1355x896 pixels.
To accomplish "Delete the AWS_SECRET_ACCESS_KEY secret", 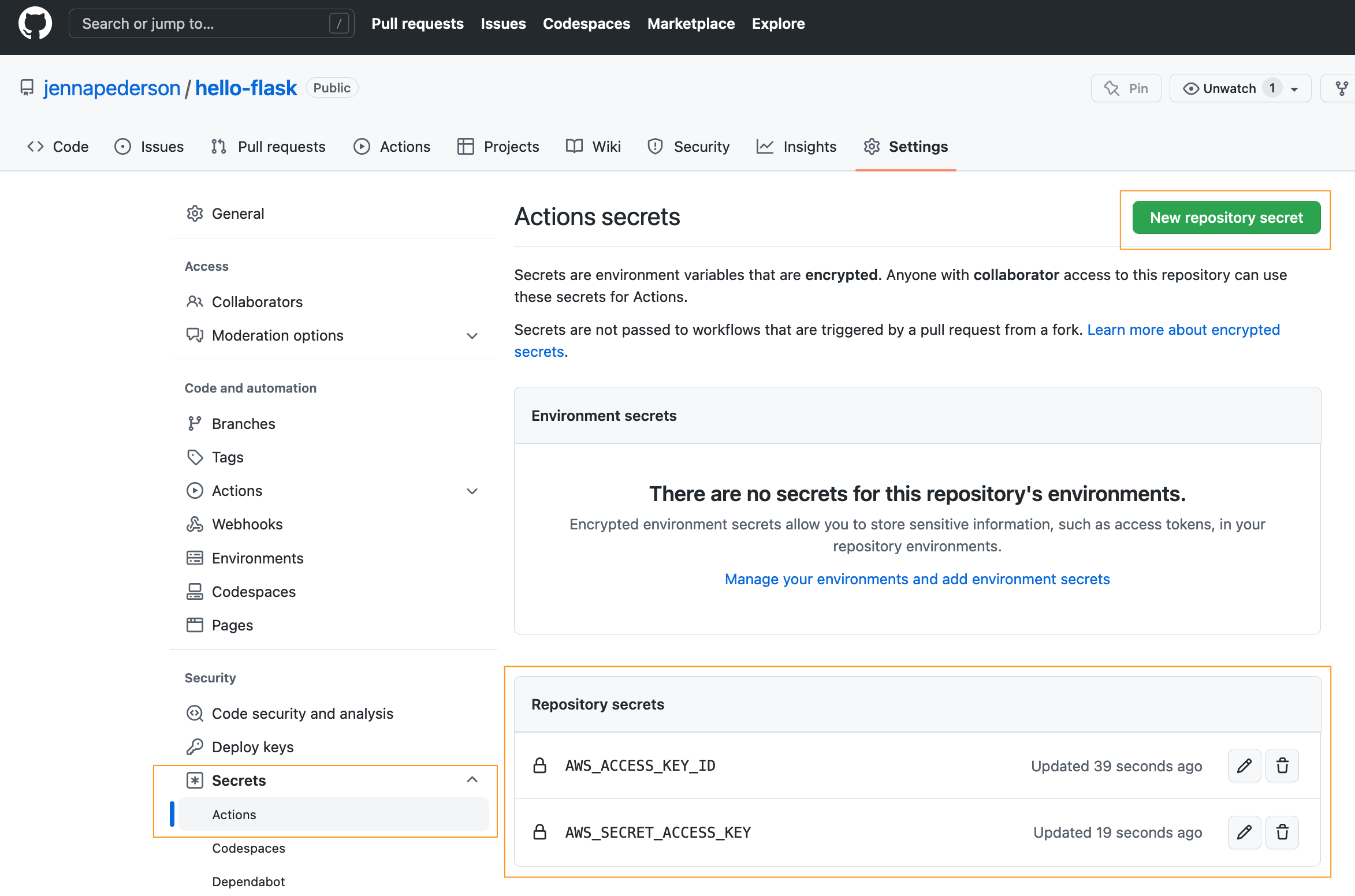I will click(1282, 832).
